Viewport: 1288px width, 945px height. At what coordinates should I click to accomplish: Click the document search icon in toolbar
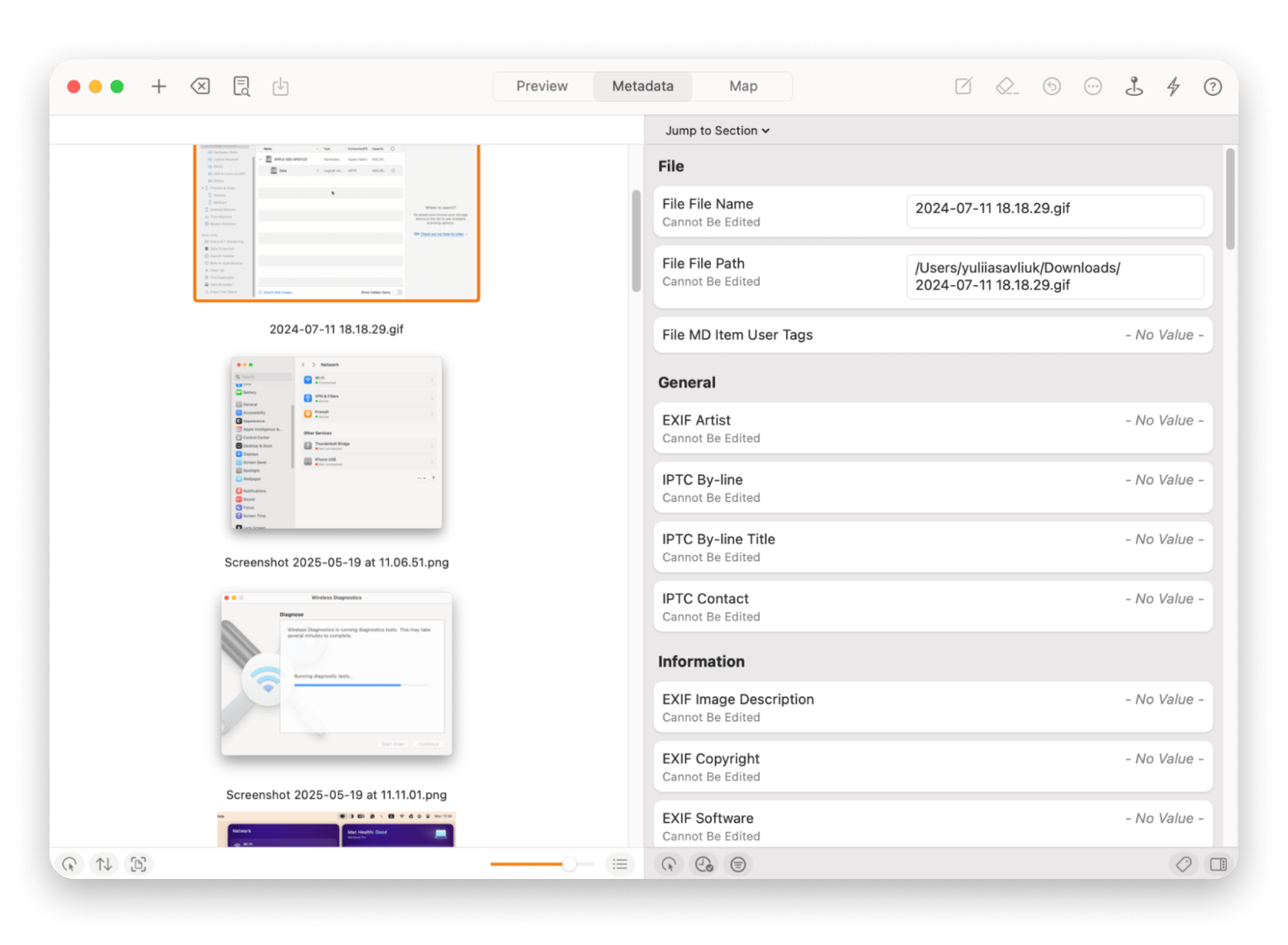pos(241,87)
